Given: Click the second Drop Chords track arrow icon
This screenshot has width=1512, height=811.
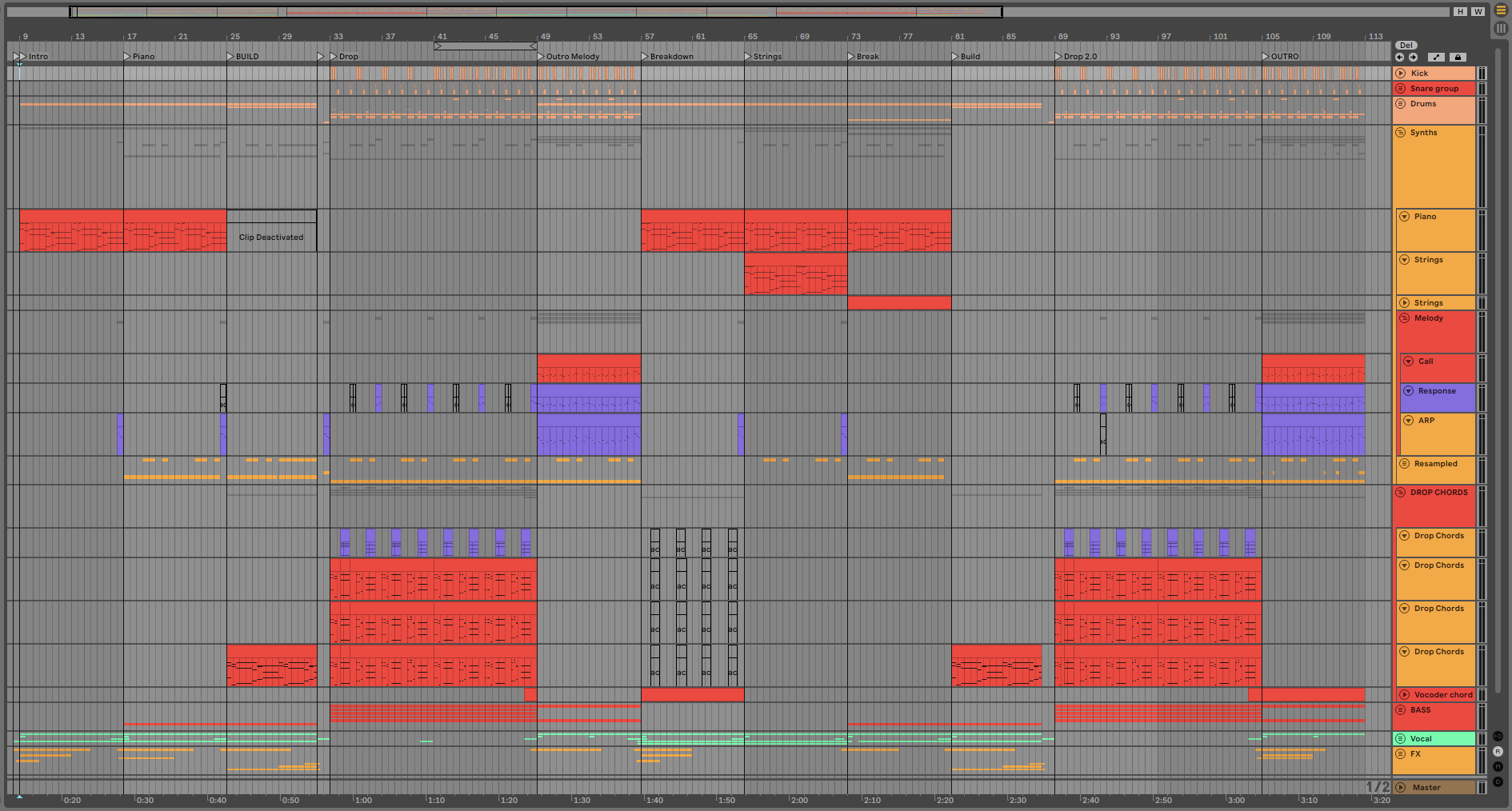Looking at the screenshot, I should click(1405, 565).
